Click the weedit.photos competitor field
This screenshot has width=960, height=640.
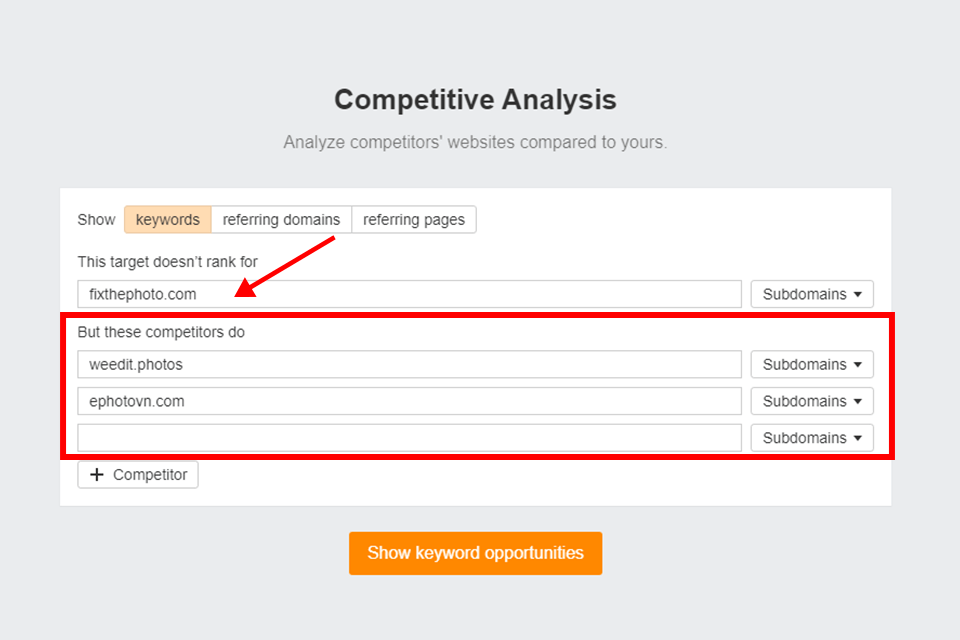pyautogui.click(x=409, y=365)
